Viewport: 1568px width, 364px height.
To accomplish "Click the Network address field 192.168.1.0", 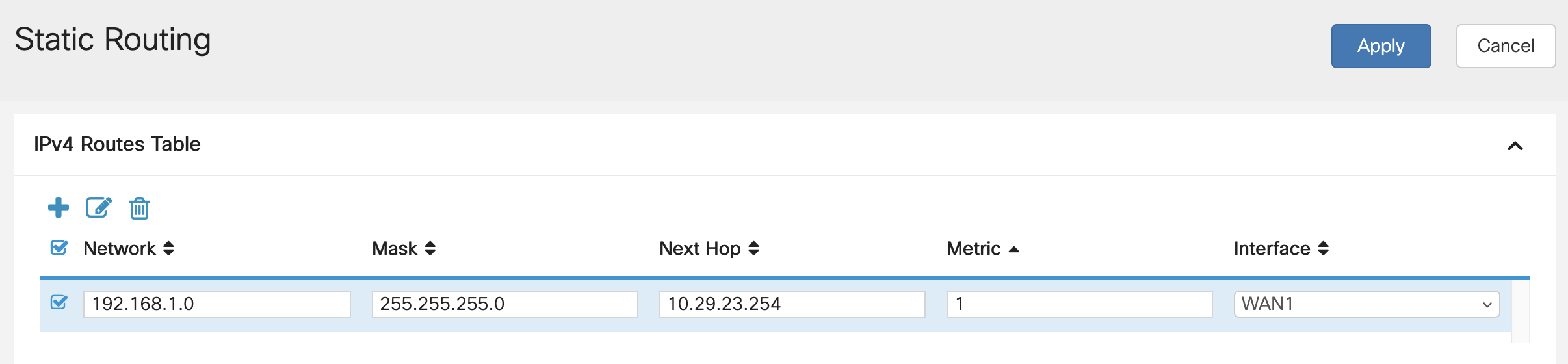I will coord(217,304).
